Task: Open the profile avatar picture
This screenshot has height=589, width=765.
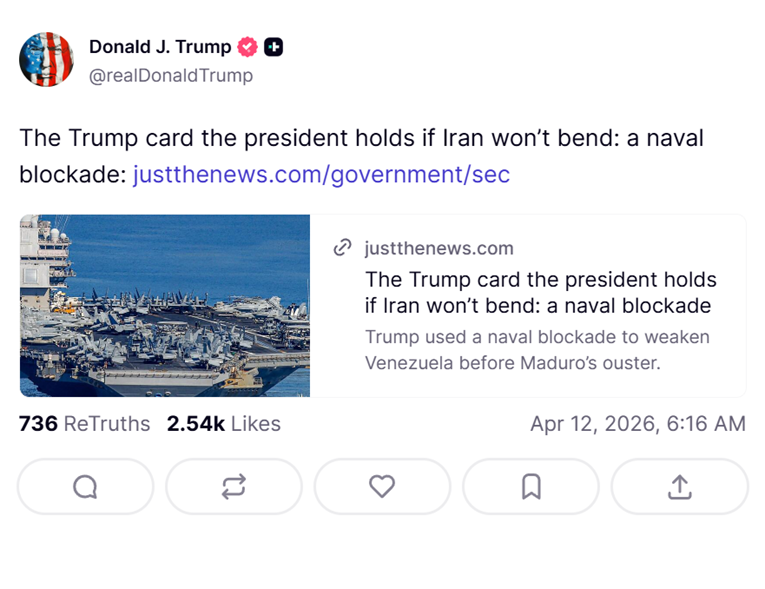Action: click(47, 60)
